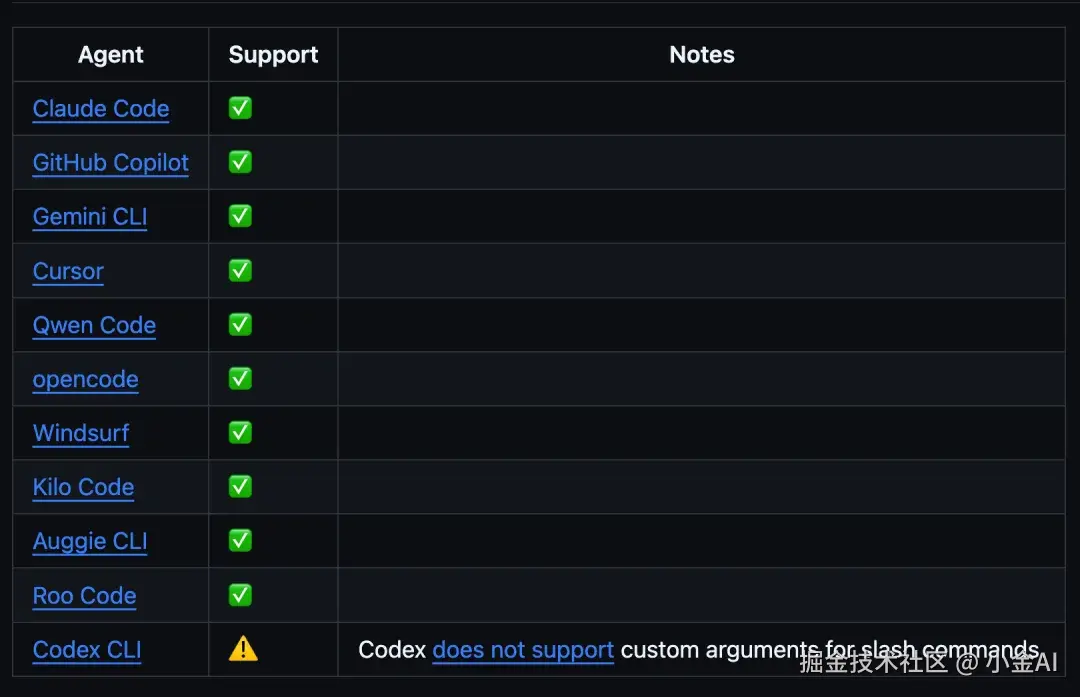Image resolution: width=1080 pixels, height=697 pixels.
Task: Follow the Codex CLI link
Action: [x=87, y=649]
